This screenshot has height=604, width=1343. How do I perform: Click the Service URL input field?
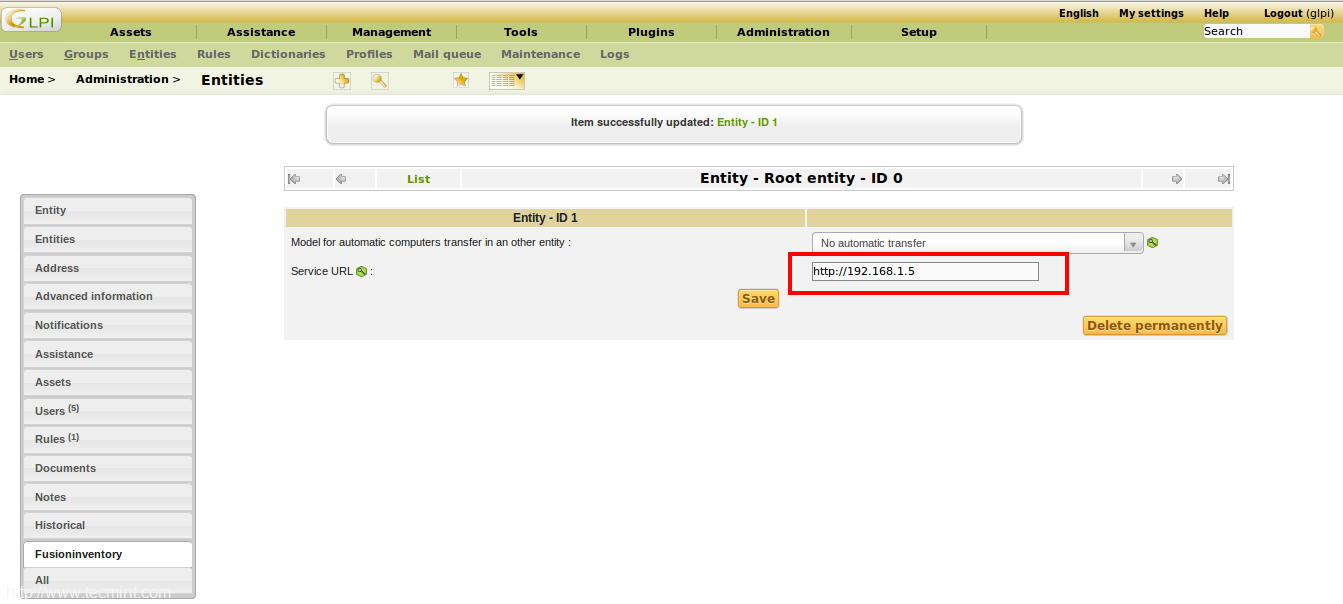(925, 271)
